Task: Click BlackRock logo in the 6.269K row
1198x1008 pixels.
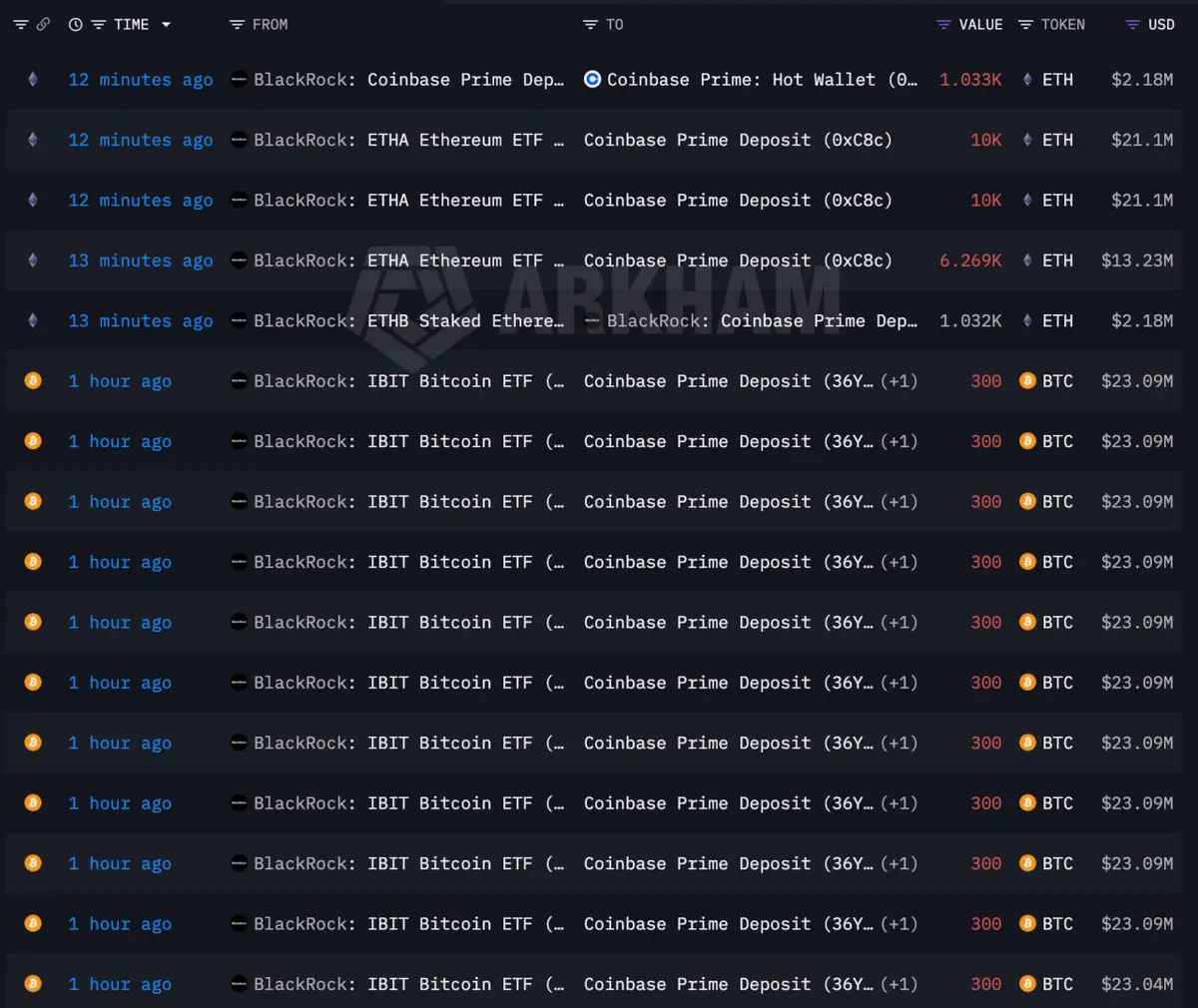Action: (x=239, y=260)
